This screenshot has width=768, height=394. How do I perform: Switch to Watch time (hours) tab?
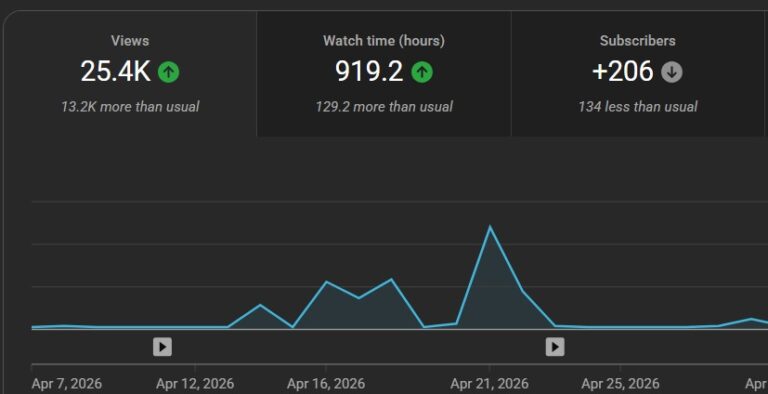pyautogui.click(x=384, y=74)
